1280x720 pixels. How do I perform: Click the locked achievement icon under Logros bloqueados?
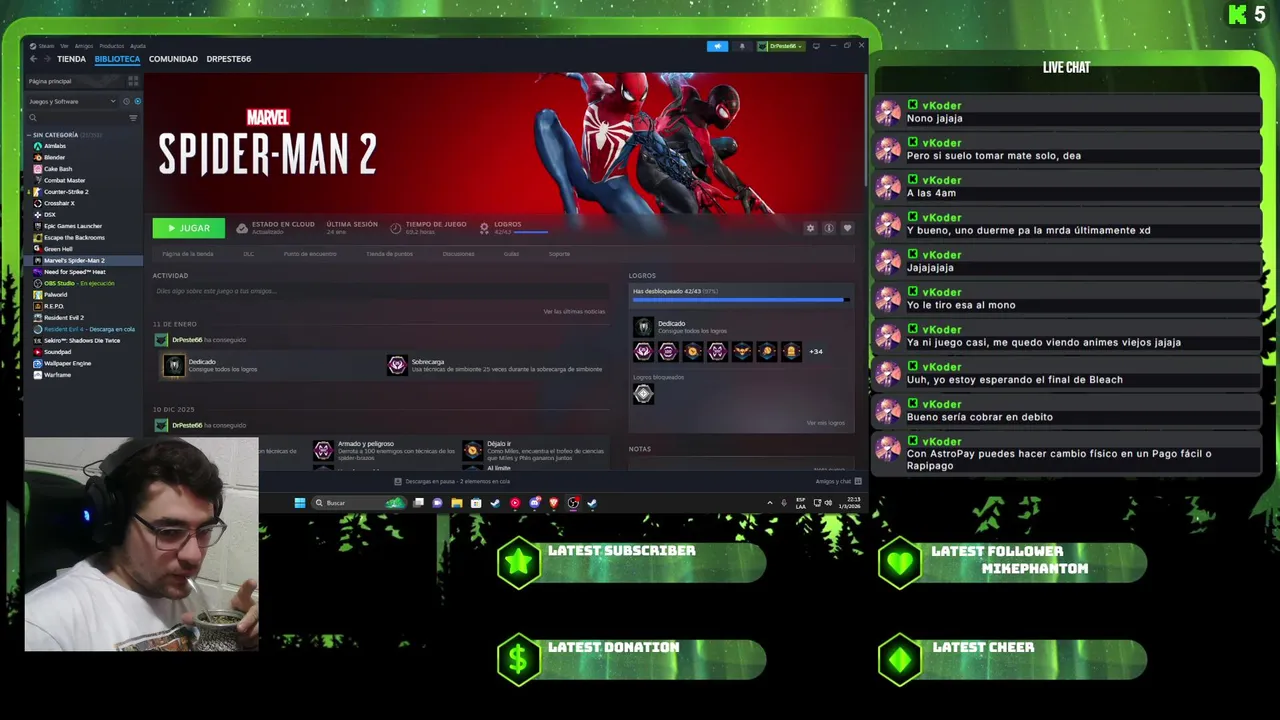click(x=643, y=394)
